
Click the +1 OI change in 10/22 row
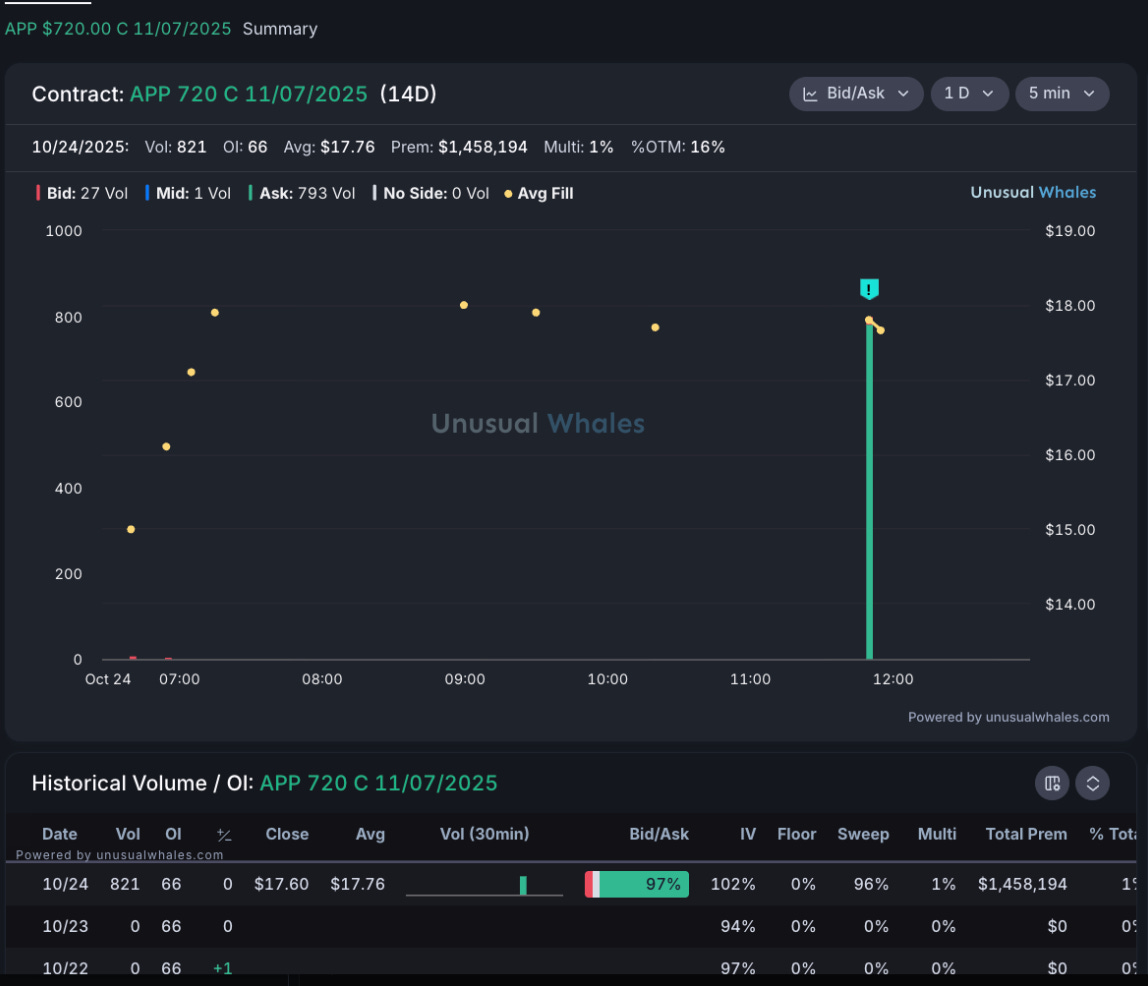point(223,968)
